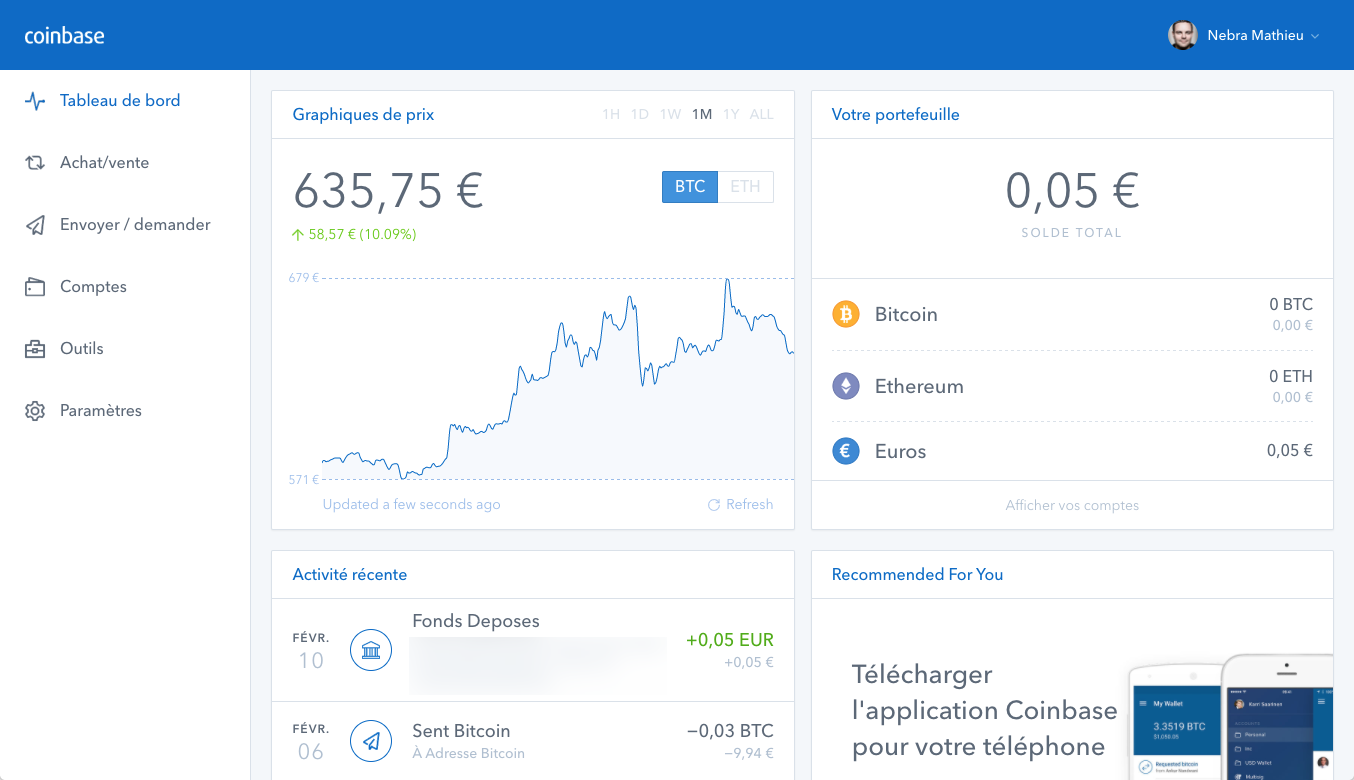Click the Tableau de bord pulse icon
1354x780 pixels.
[35, 101]
